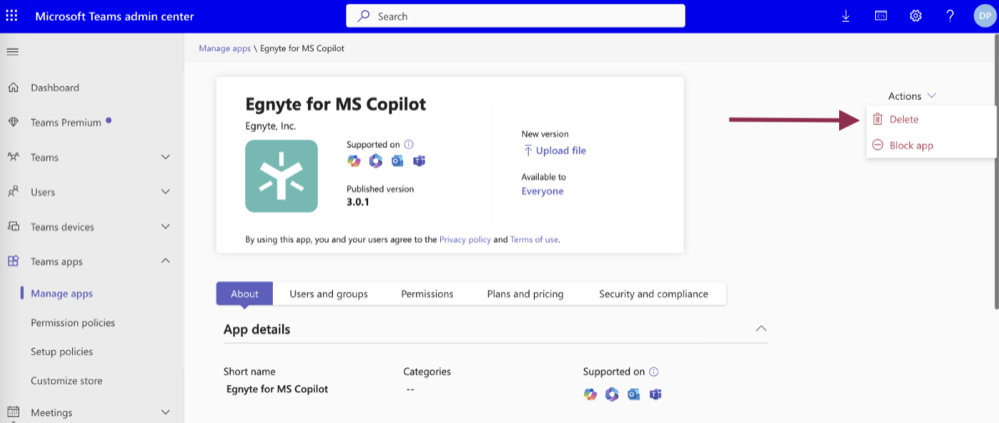Click the Outlook icon in App details
The image size is (999, 423).
633,394
